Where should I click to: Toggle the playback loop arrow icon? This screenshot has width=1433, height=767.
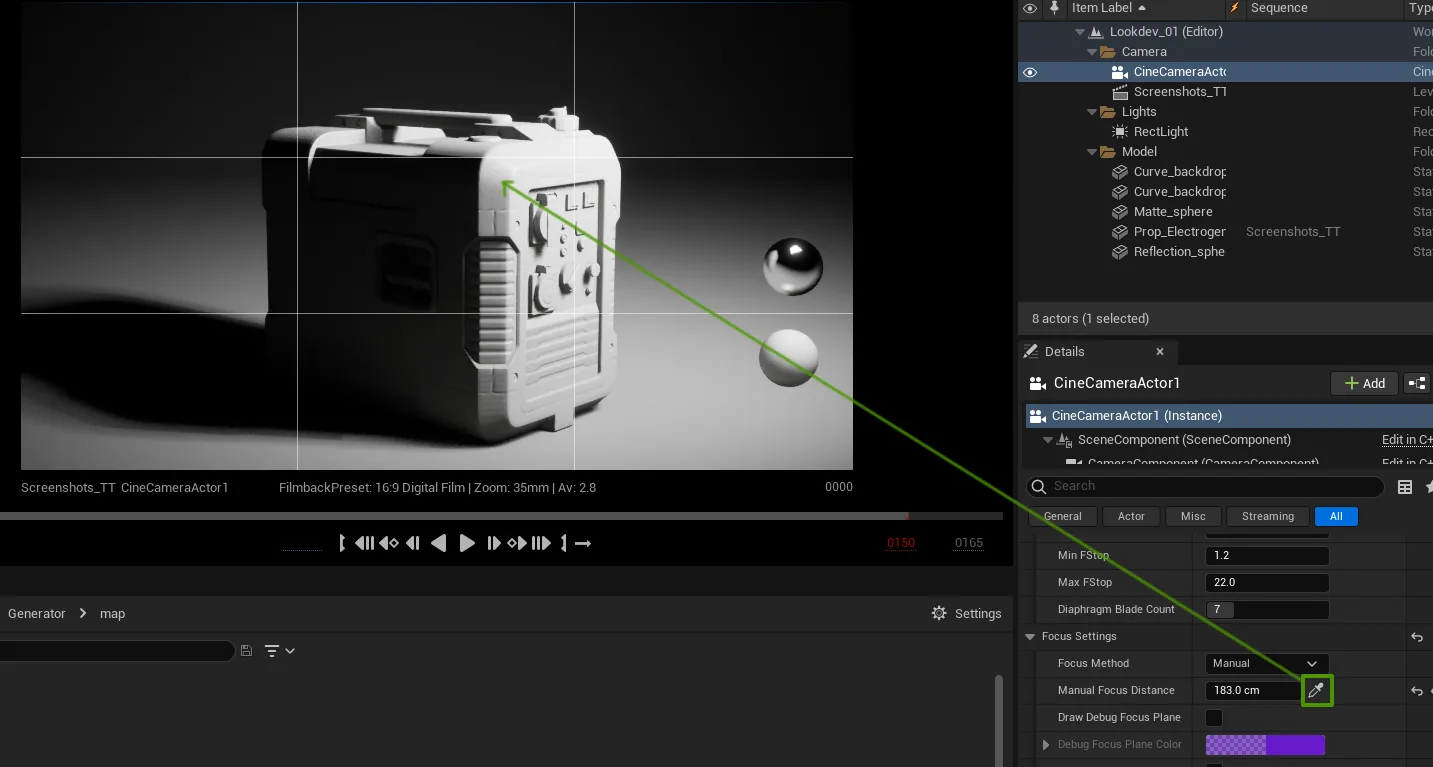[583, 543]
